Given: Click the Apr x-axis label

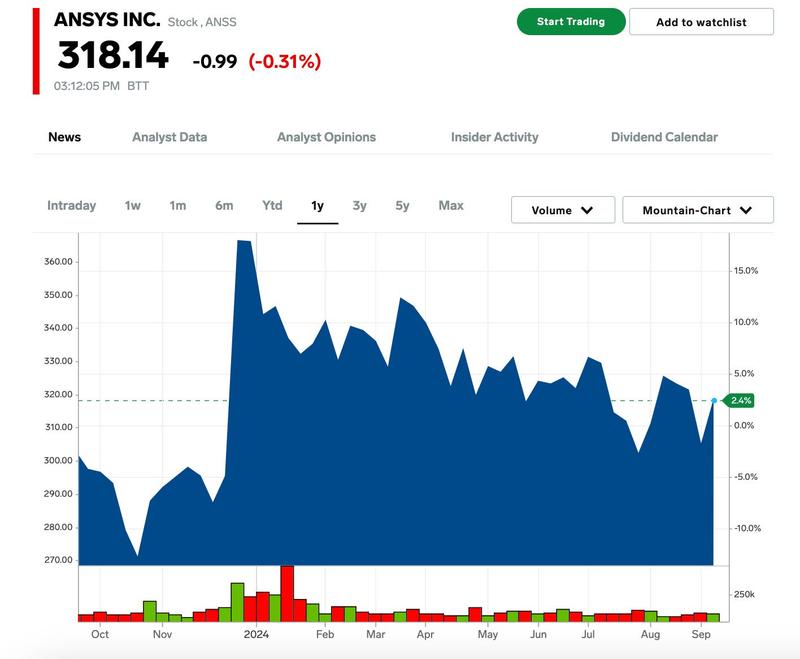Looking at the screenshot, I should 426,634.
